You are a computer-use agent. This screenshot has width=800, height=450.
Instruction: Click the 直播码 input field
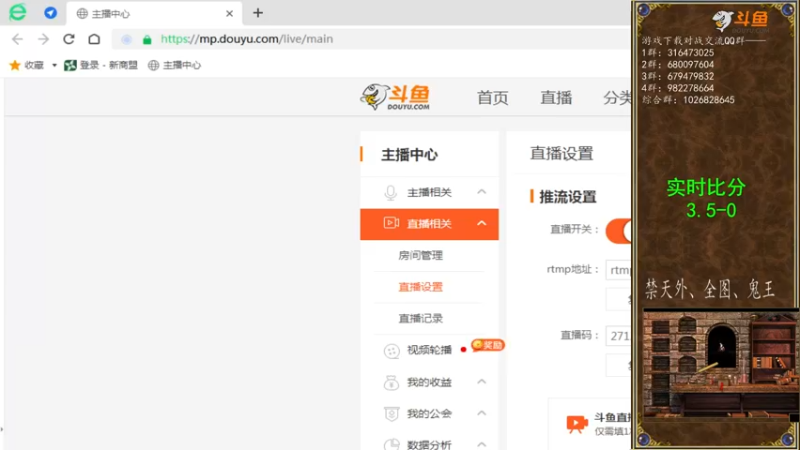point(618,336)
